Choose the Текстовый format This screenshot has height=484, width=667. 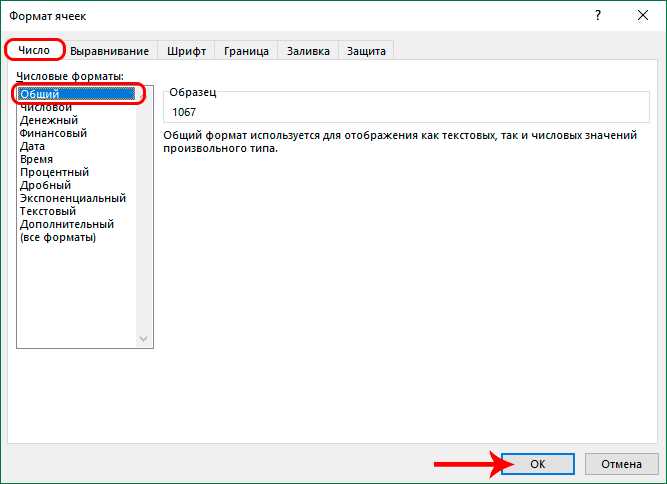(x=77, y=211)
